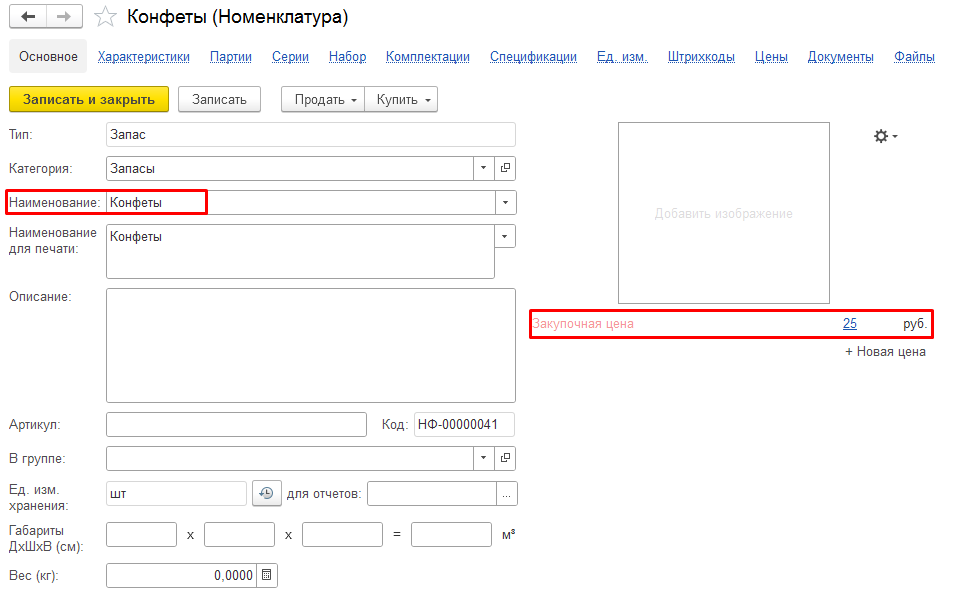This screenshot has height=600, width=954.
Task: Click the Записать button
Action: [219, 99]
